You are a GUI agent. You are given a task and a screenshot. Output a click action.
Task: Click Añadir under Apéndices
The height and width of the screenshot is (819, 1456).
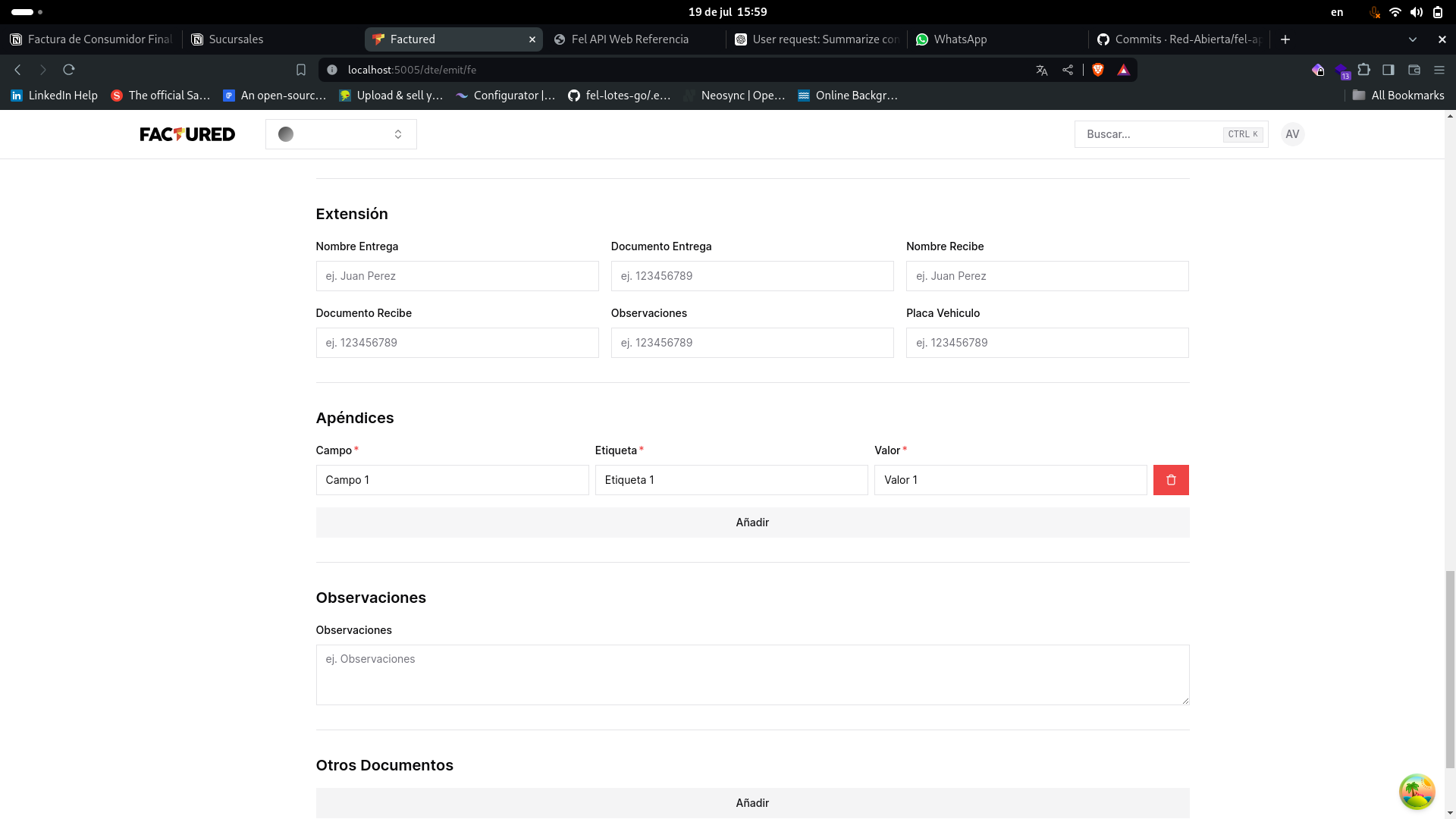coord(752,522)
